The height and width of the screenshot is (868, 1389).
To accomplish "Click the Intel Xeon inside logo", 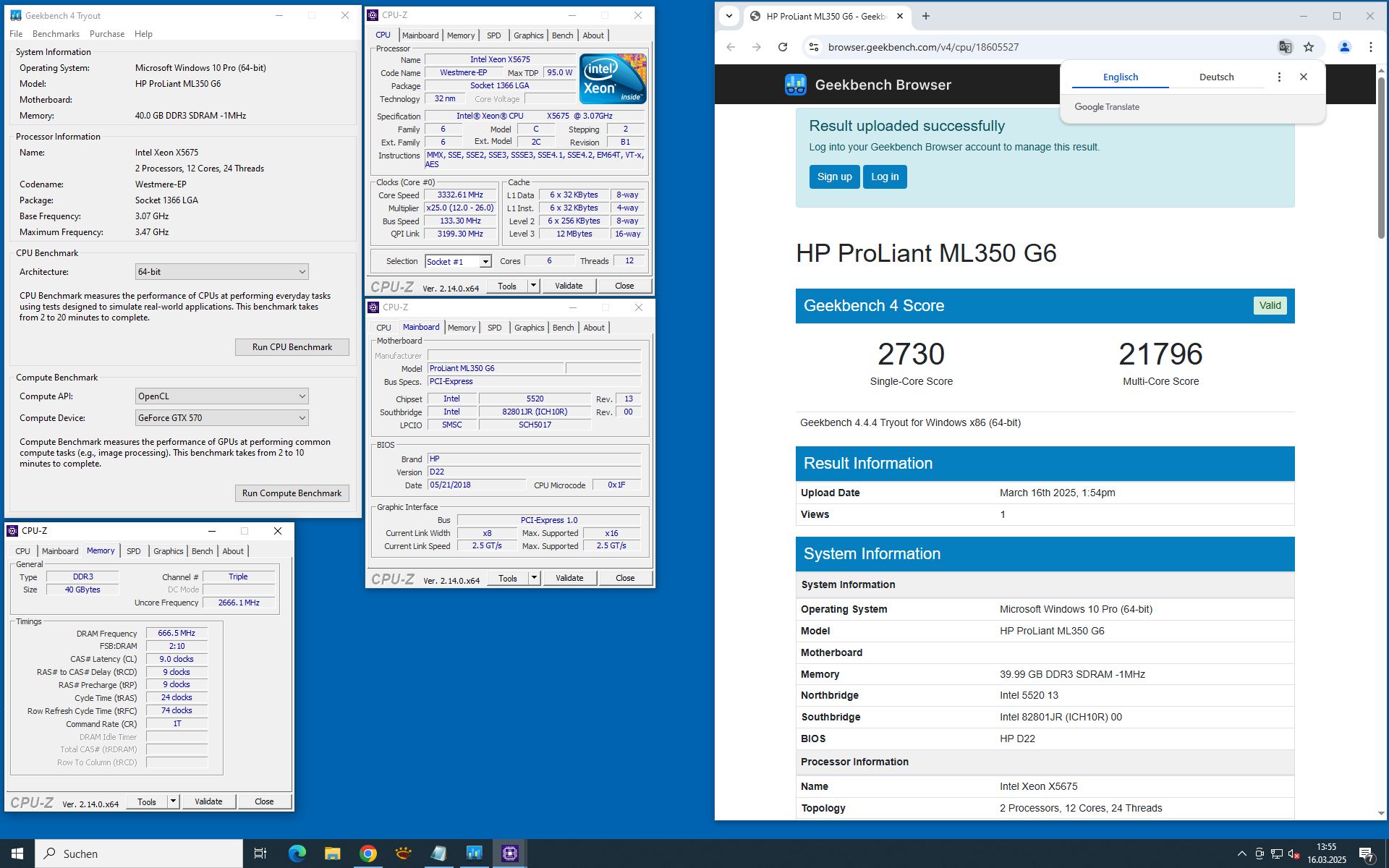I will (613, 79).
